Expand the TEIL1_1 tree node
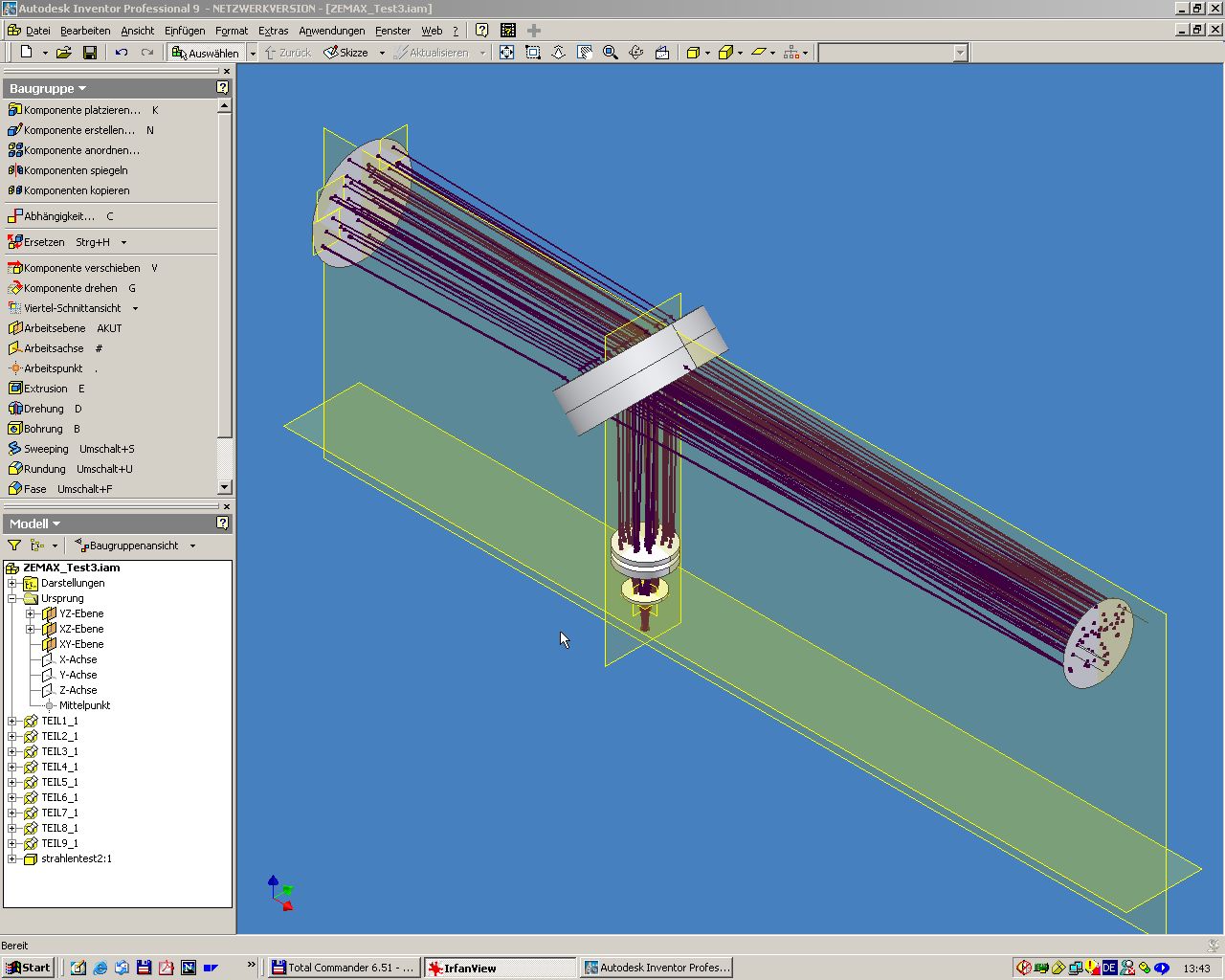The image size is (1225, 980). [x=12, y=721]
